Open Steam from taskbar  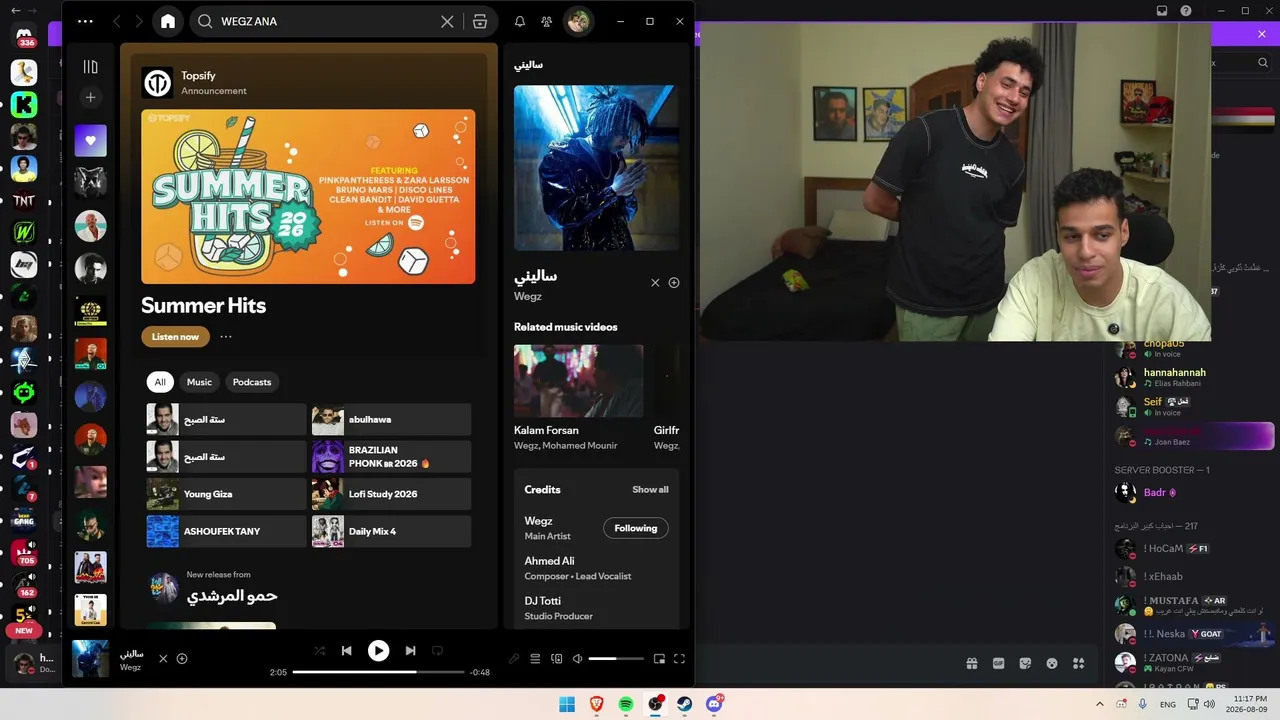tap(685, 704)
